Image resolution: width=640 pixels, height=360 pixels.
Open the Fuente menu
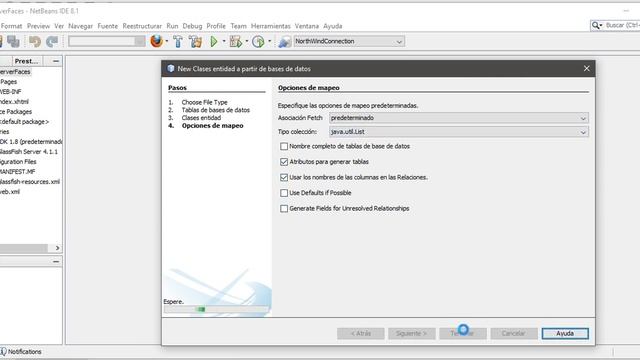click(x=107, y=26)
